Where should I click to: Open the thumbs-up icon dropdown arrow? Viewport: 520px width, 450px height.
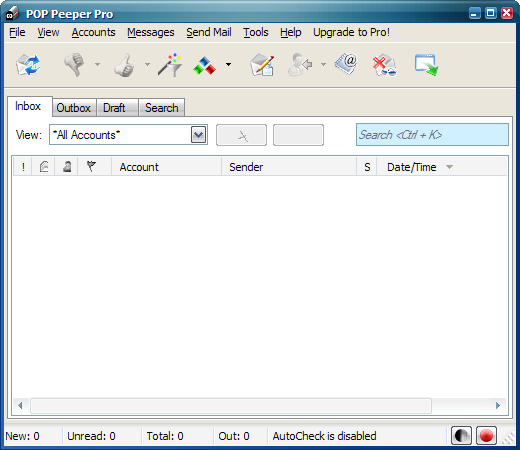click(x=147, y=64)
